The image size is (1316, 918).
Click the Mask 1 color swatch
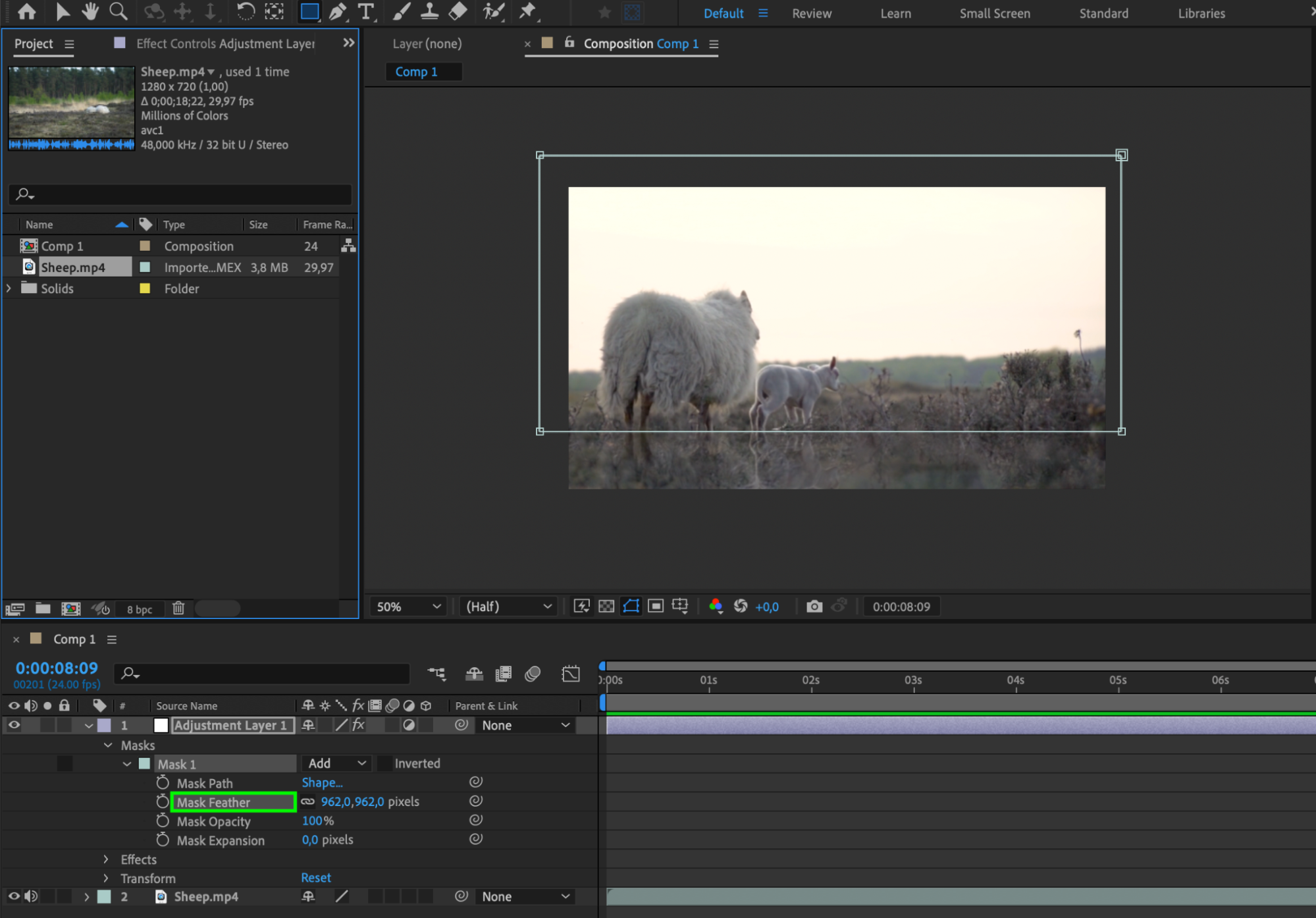145,764
